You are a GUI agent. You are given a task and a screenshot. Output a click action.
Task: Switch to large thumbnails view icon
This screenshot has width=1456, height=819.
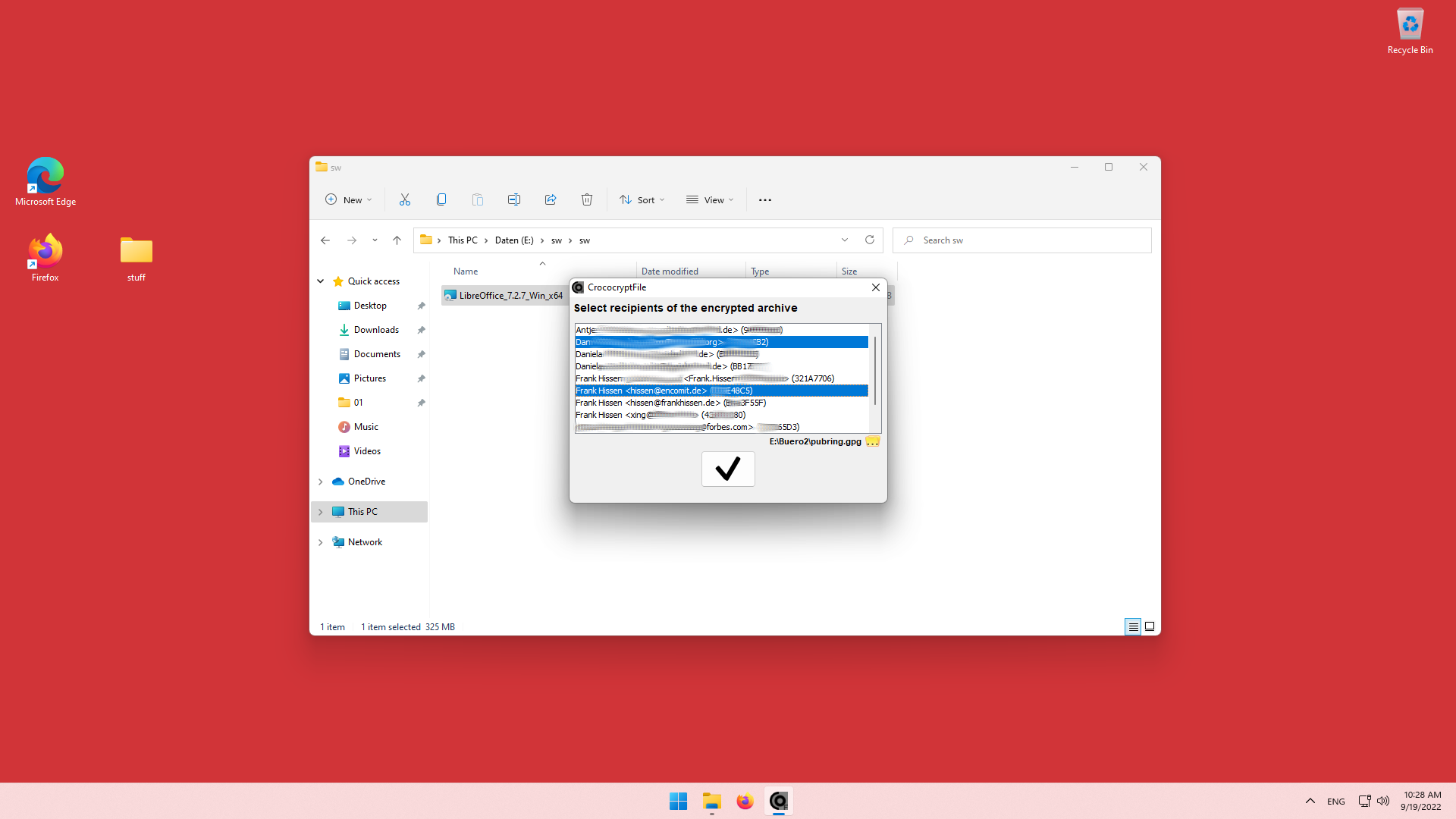point(1150,626)
